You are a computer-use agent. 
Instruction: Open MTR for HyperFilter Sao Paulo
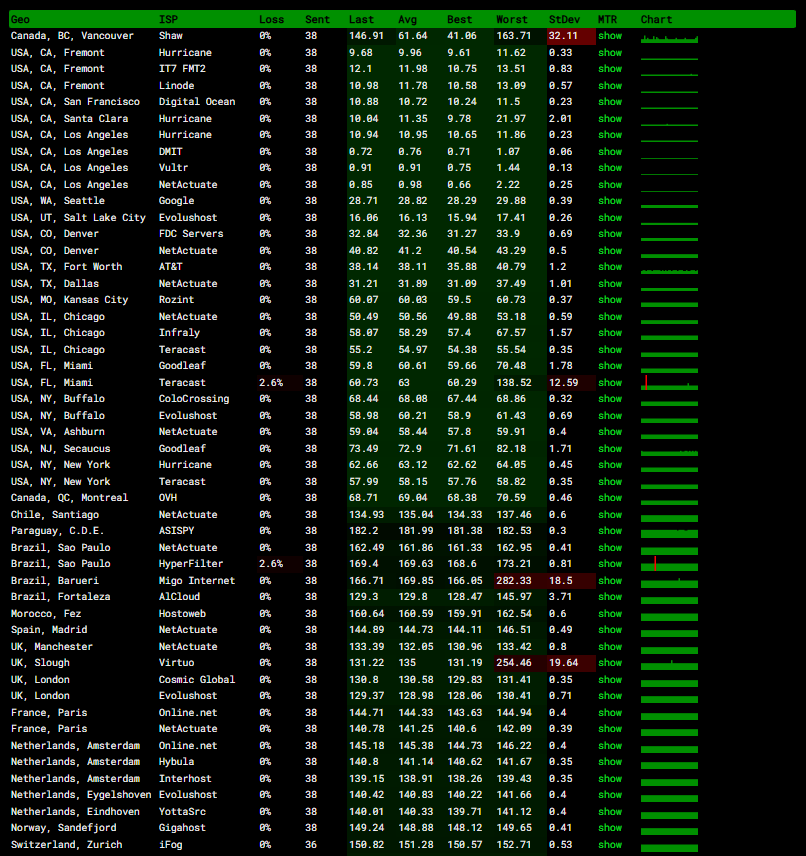pyautogui.click(x=609, y=564)
